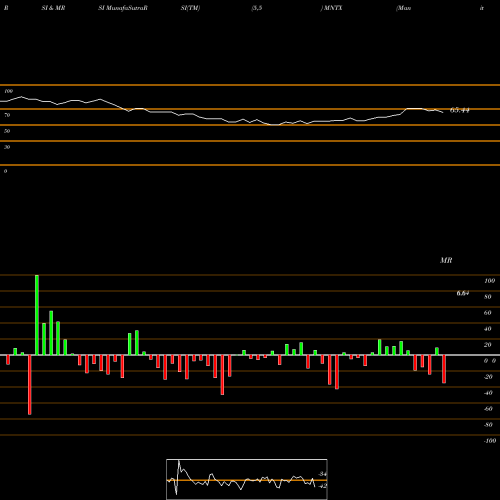Click the MNTX ticker text in header

click(333, 8)
